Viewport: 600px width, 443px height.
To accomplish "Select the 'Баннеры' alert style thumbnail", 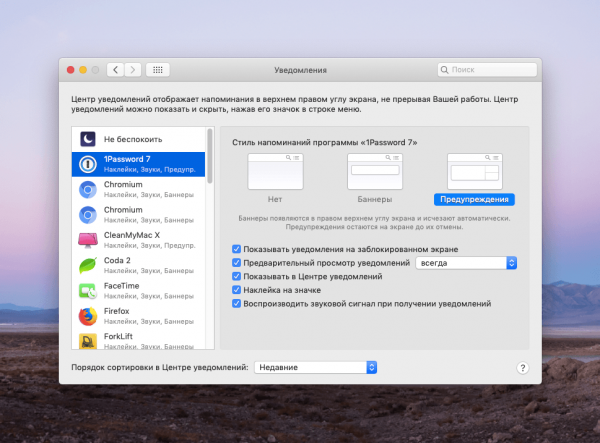I will pyautogui.click(x=375, y=171).
